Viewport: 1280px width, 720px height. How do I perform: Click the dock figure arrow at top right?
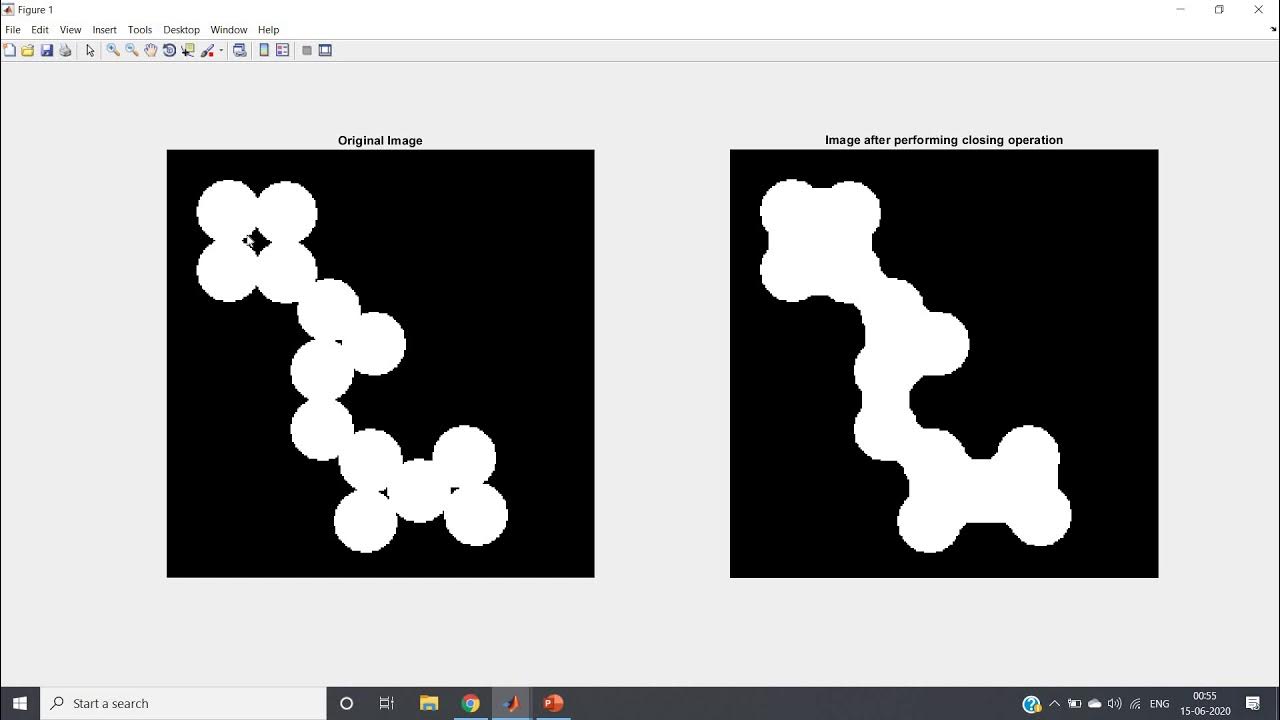pyautogui.click(x=1272, y=30)
